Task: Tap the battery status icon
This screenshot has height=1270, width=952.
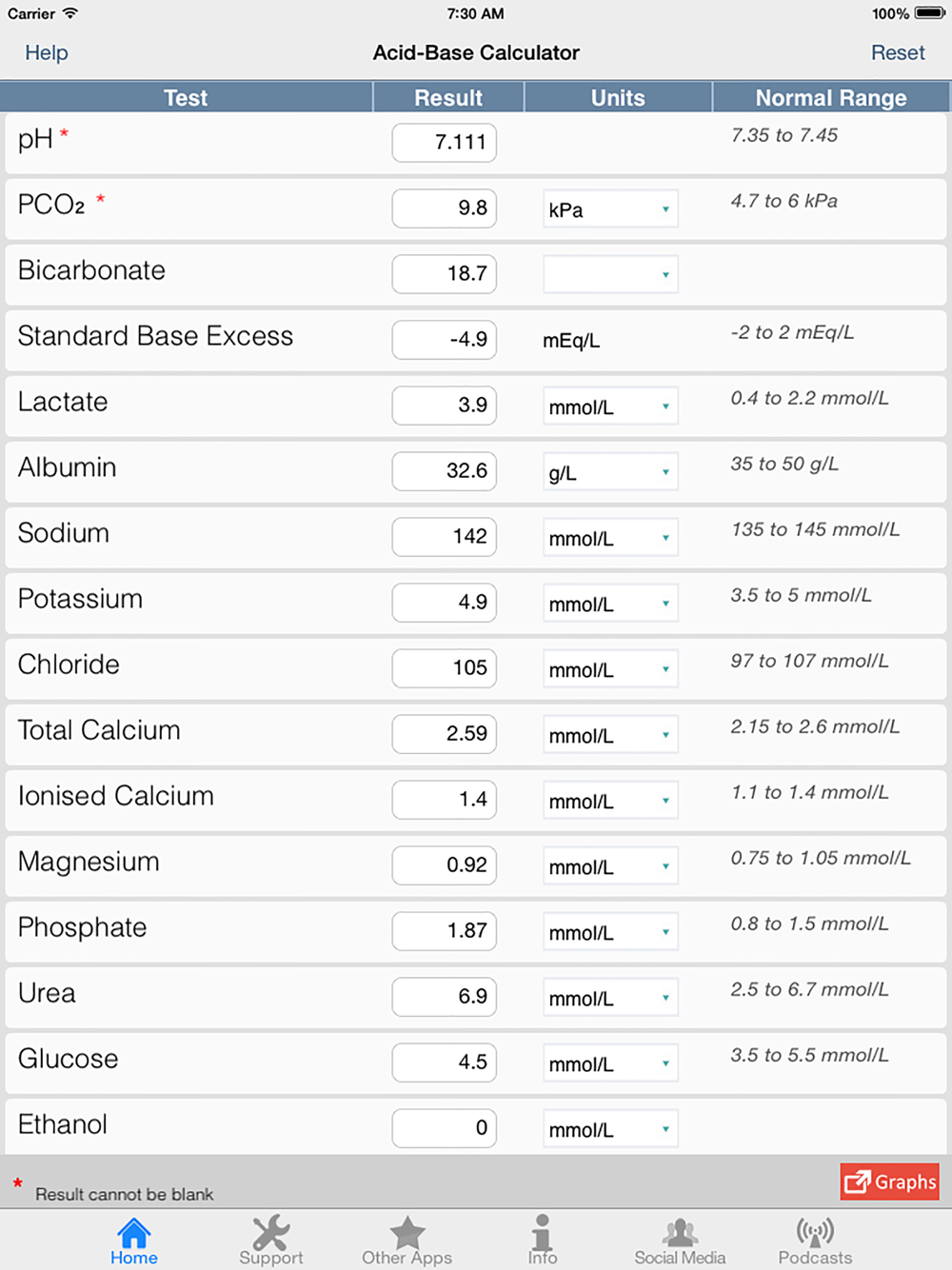Action: click(929, 13)
